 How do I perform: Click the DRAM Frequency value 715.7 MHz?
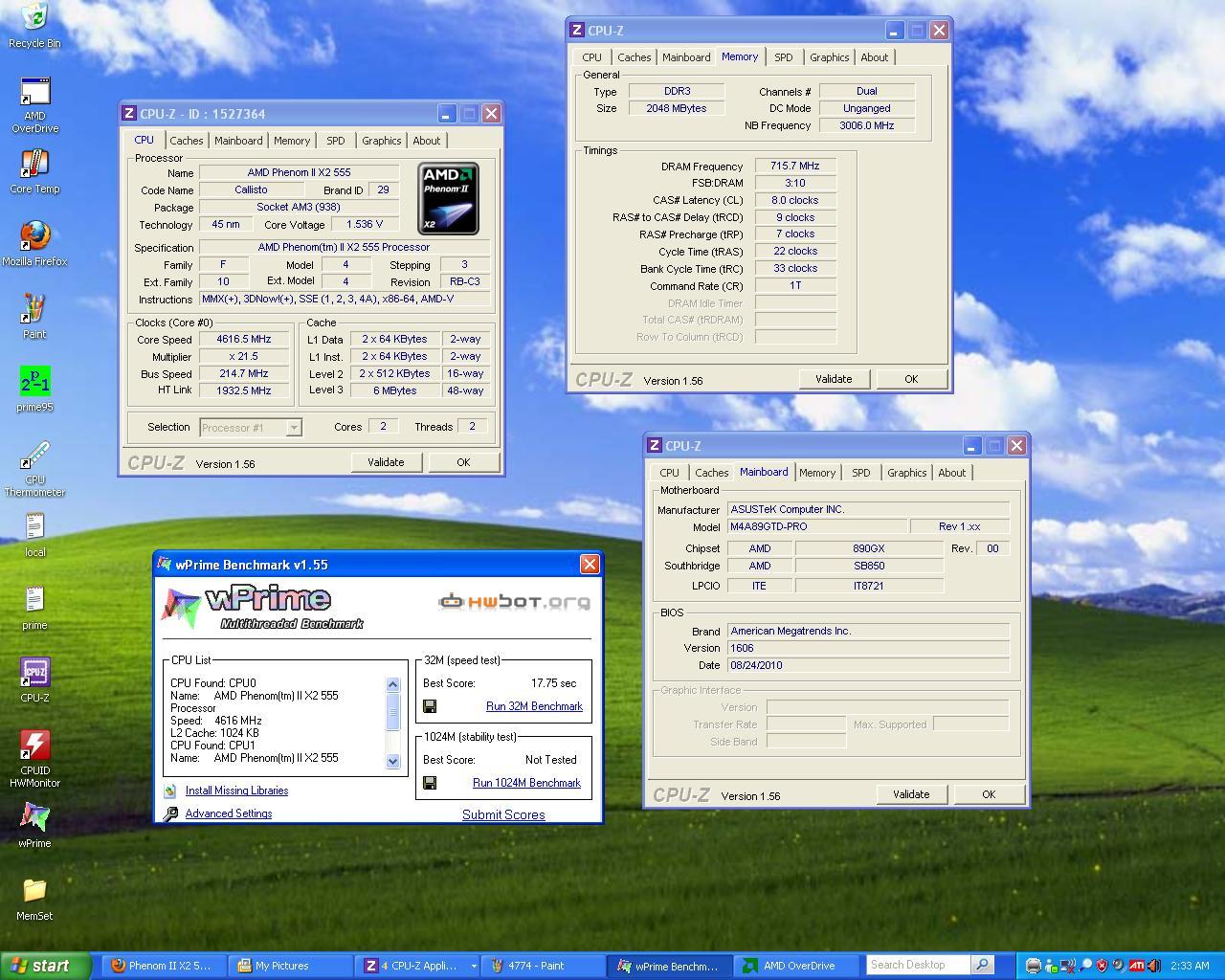[795, 166]
